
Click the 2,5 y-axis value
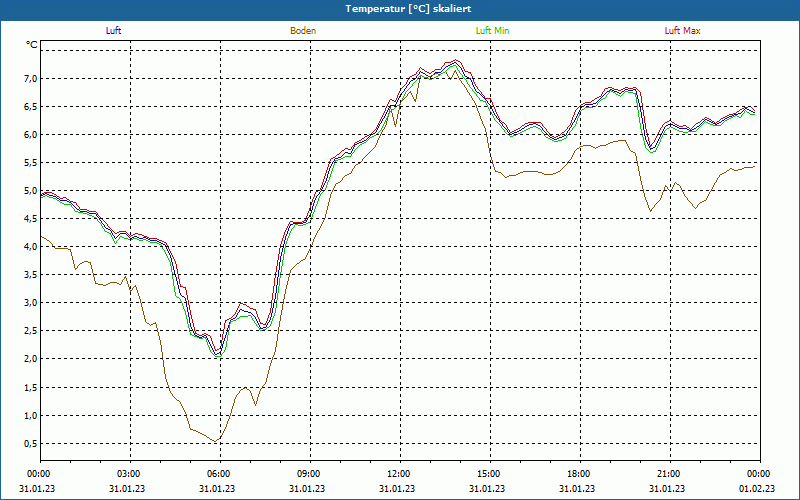31,331
